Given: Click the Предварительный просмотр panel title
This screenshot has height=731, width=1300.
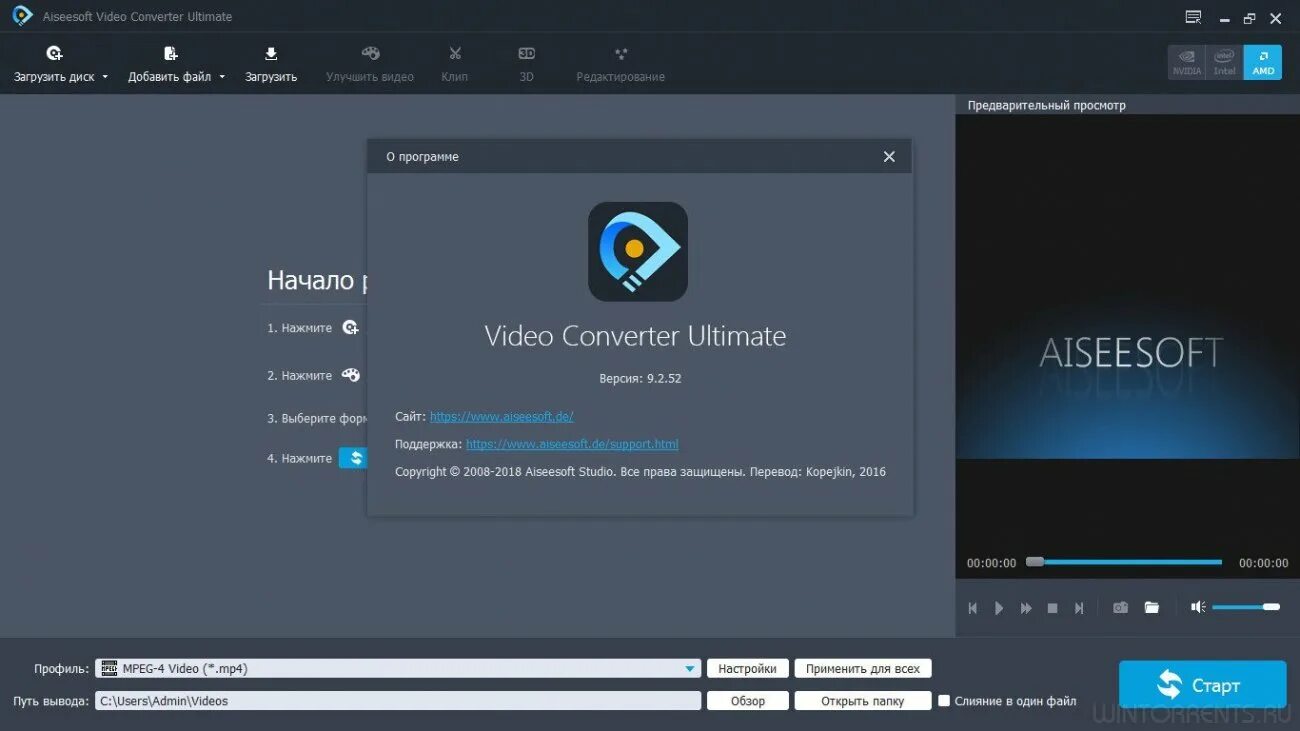Looking at the screenshot, I should coord(1046,105).
